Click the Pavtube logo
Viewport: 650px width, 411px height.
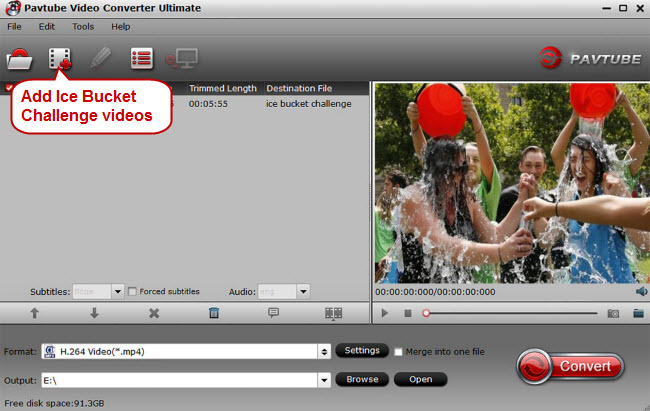[591, 58]
